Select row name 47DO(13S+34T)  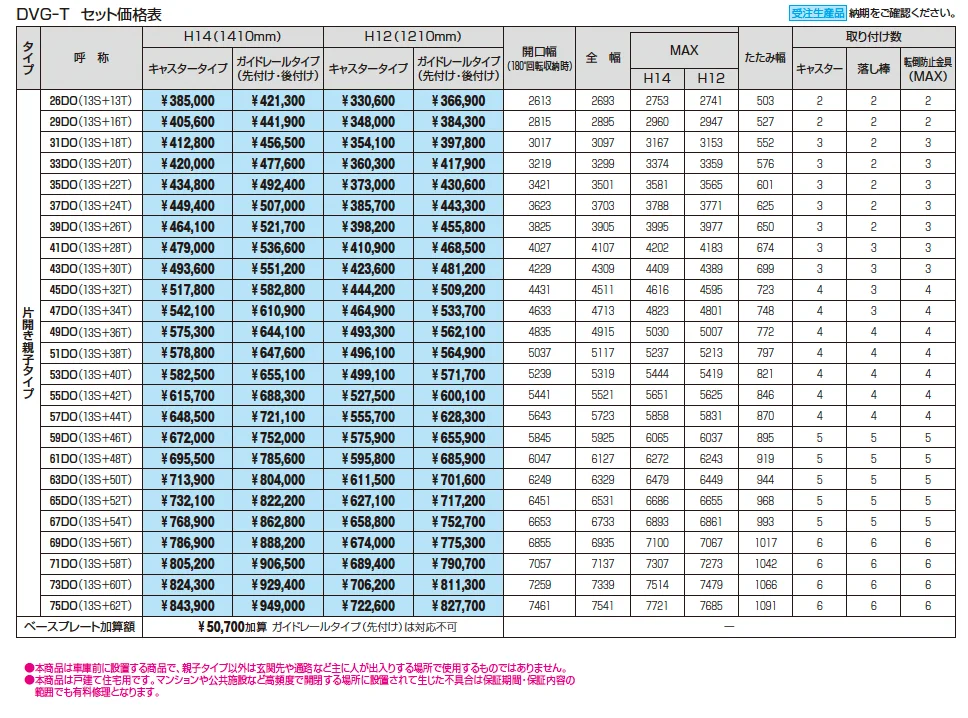[91, 311]
